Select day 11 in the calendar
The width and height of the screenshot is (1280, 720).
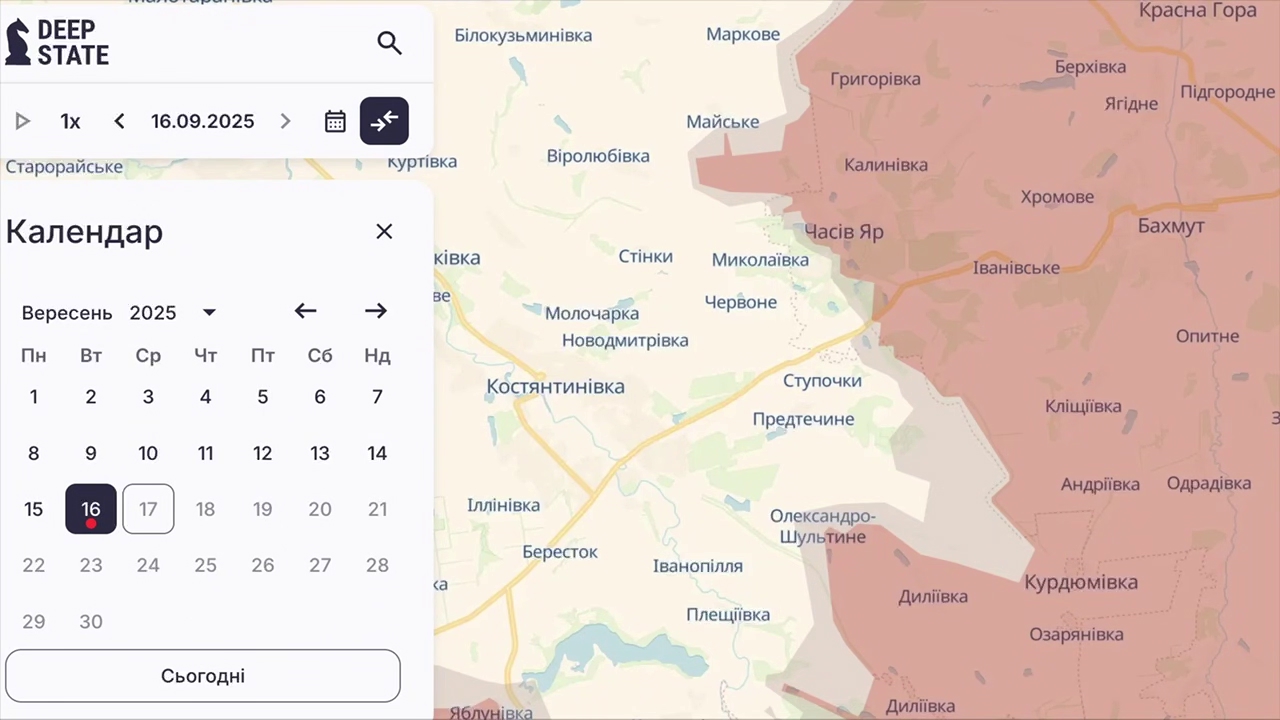205,453
